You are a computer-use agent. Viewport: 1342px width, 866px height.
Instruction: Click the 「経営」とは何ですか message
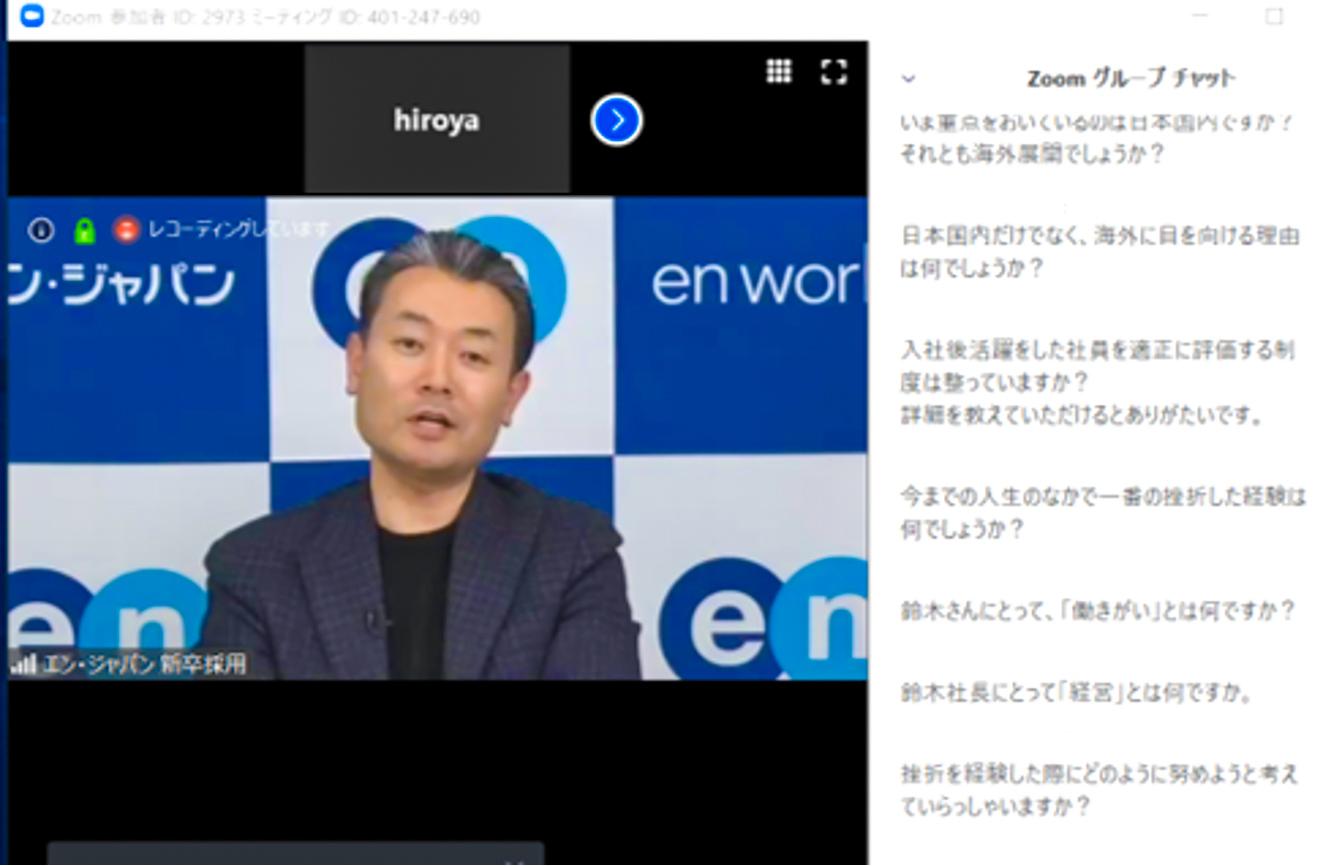tap(1076, 692)
